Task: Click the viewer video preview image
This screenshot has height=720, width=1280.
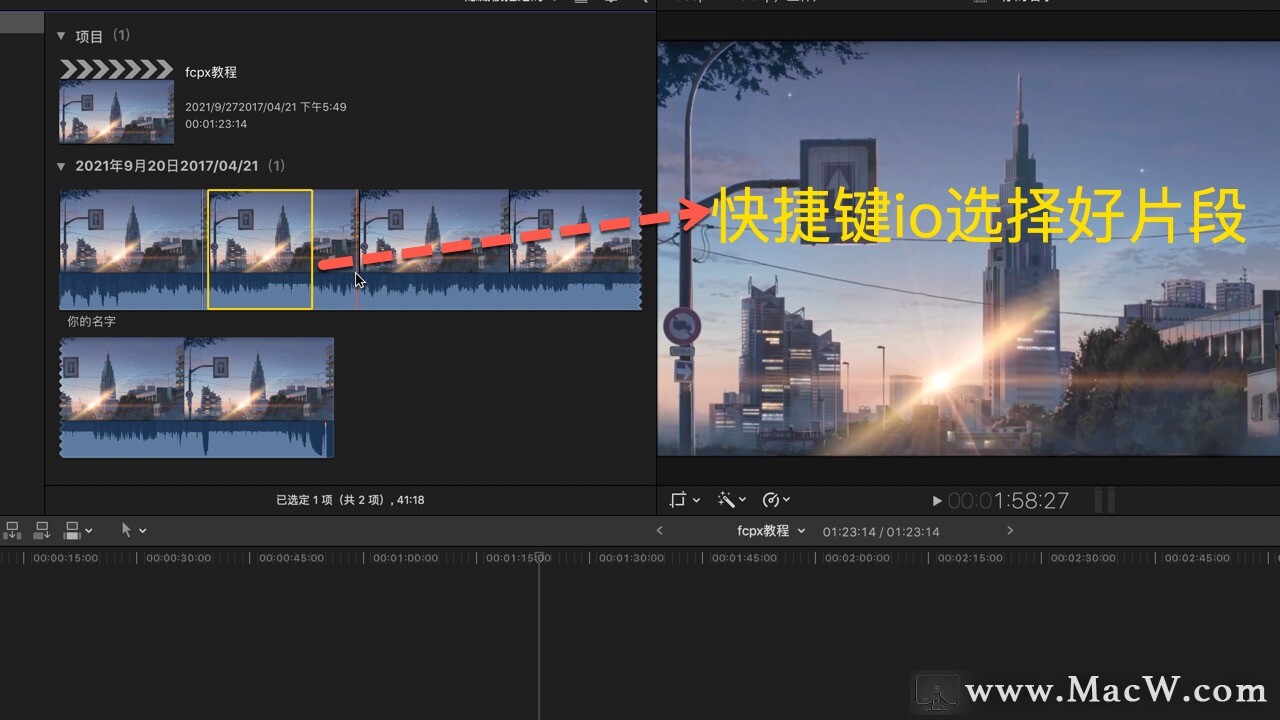Action: tap(968, 248)
